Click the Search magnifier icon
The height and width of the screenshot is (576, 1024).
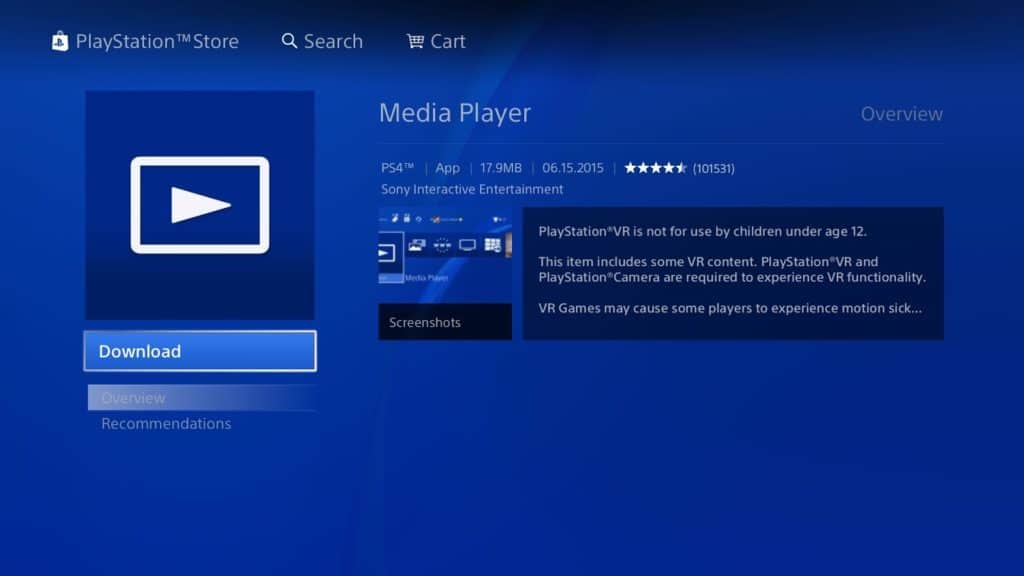point(289,41)
